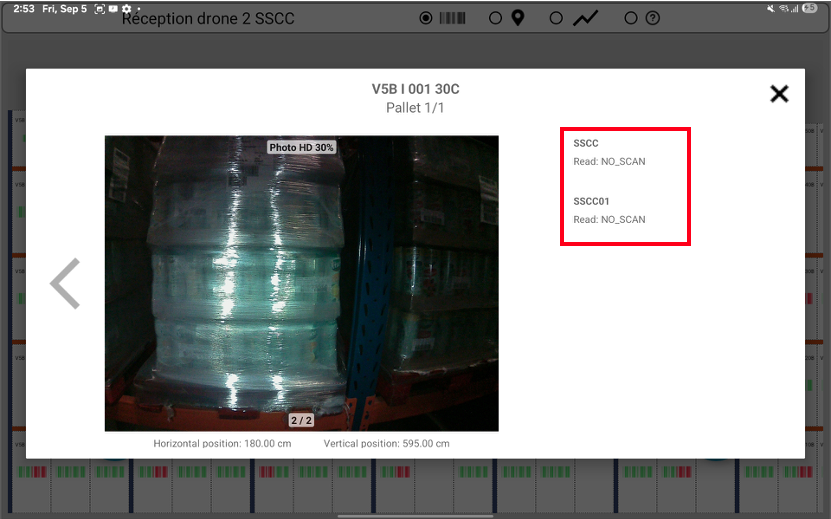Viewport: 831px width, 519px height.
Task: Click Vertical position: 595.00 cm
Action: [386, 444]
